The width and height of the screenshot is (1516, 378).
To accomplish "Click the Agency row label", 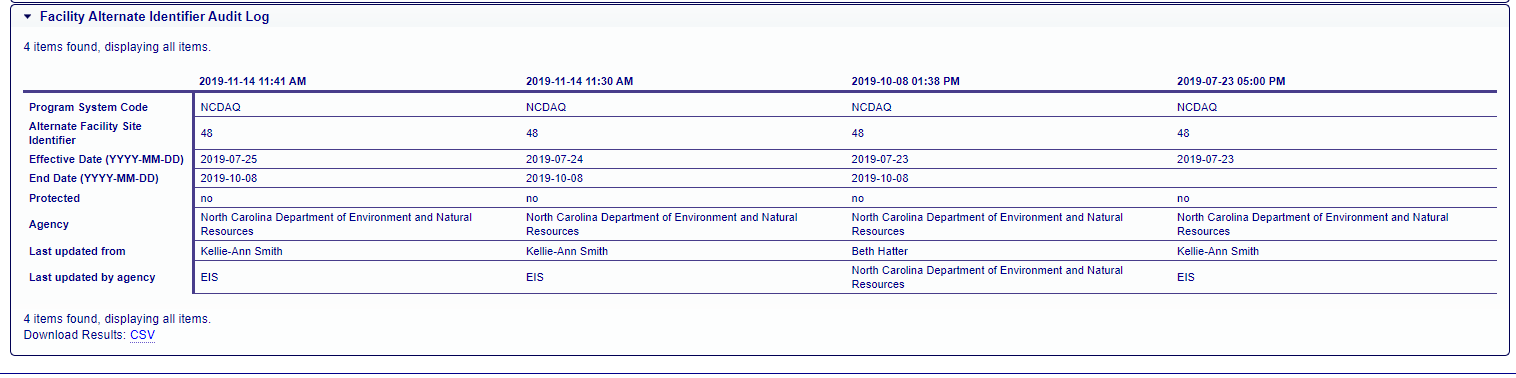I will 49,224.
